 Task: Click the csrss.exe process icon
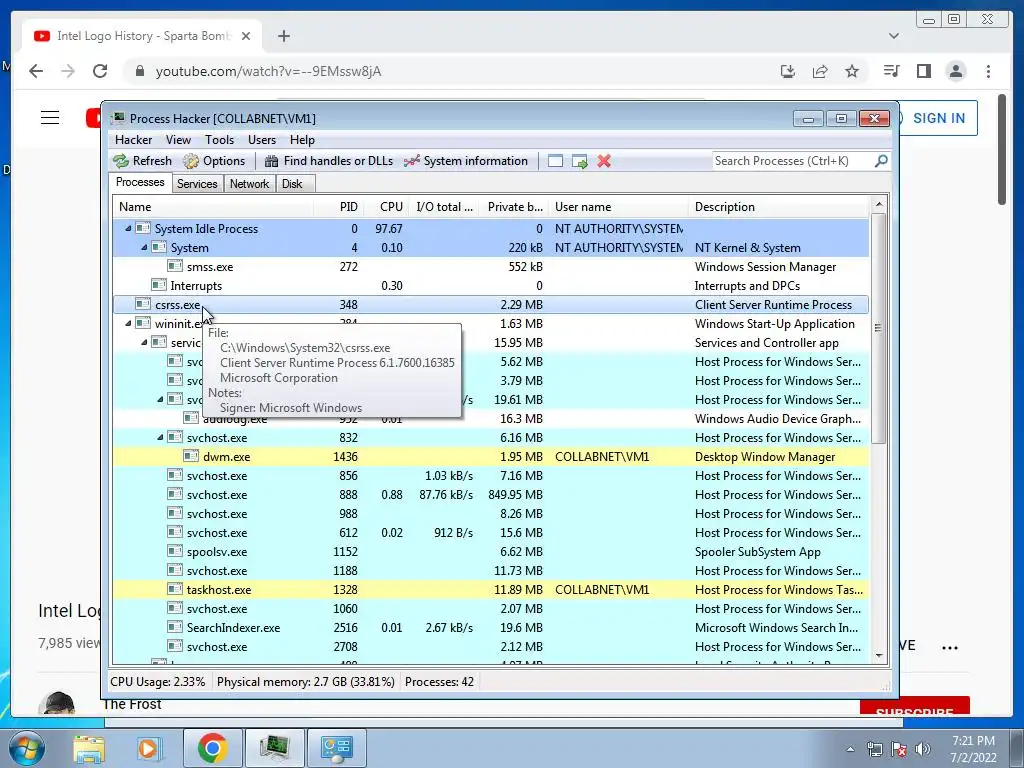pos(143,304)
